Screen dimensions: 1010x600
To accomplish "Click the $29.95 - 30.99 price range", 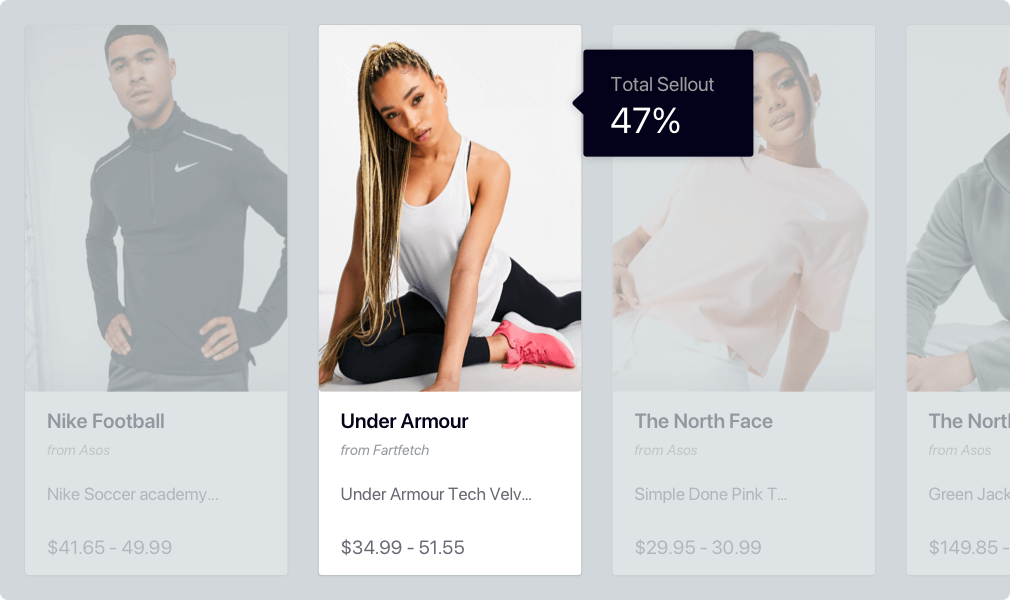I will (698, 547).
